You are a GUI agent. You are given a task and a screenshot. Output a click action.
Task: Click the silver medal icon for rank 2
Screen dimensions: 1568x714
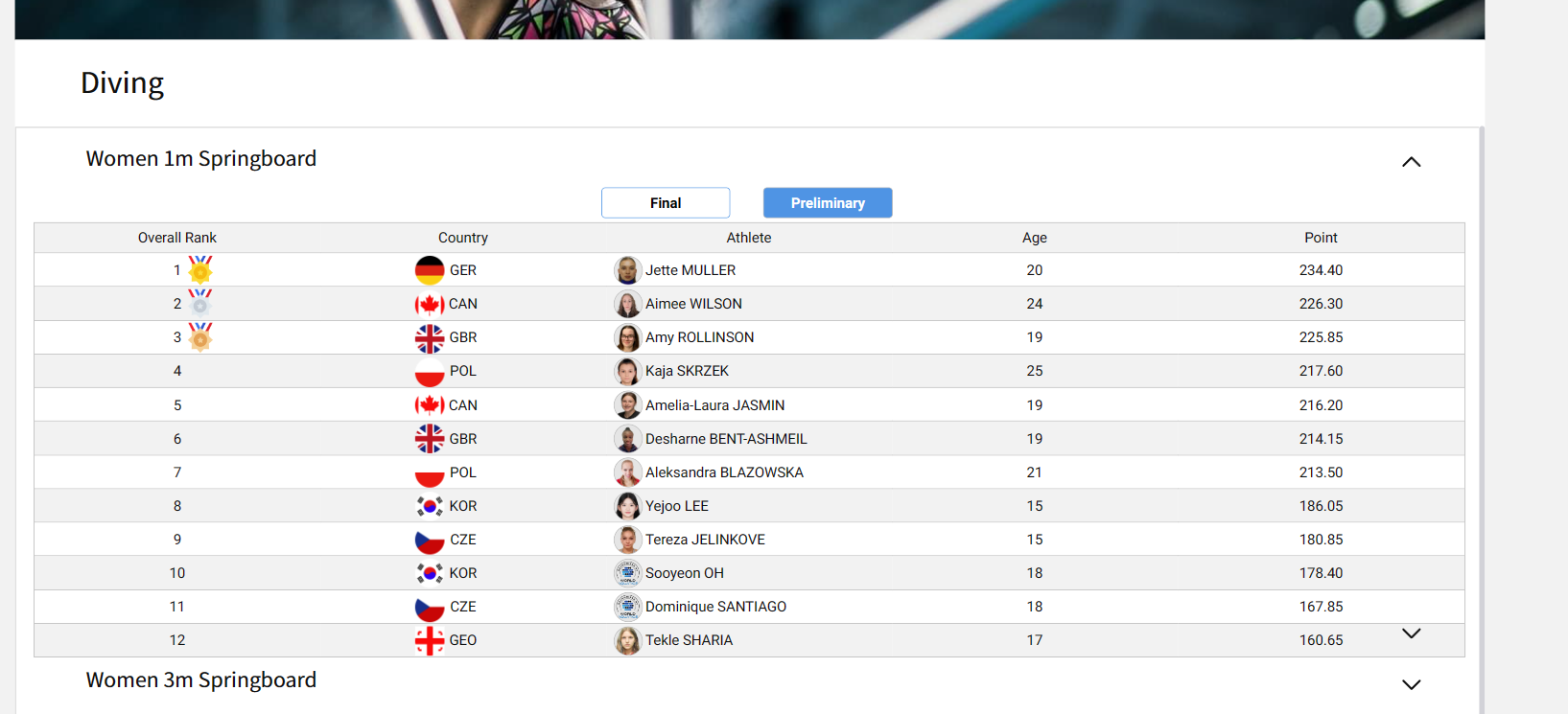[x=200, y=303]
